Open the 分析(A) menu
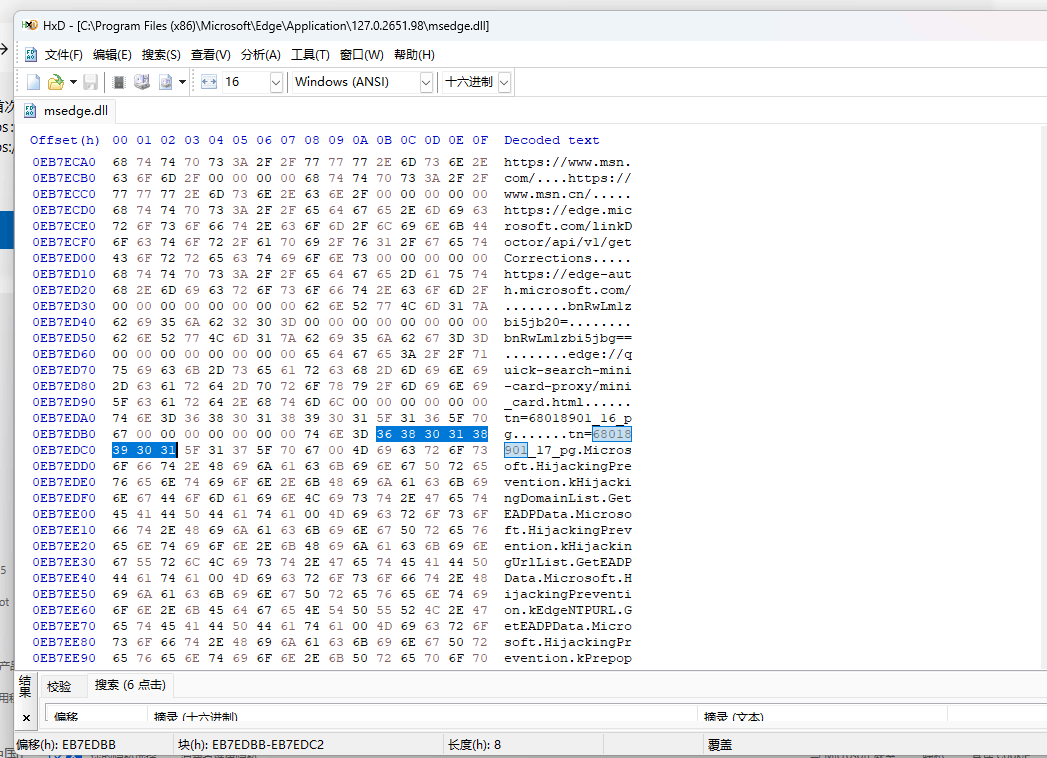 tap(260, 55)
